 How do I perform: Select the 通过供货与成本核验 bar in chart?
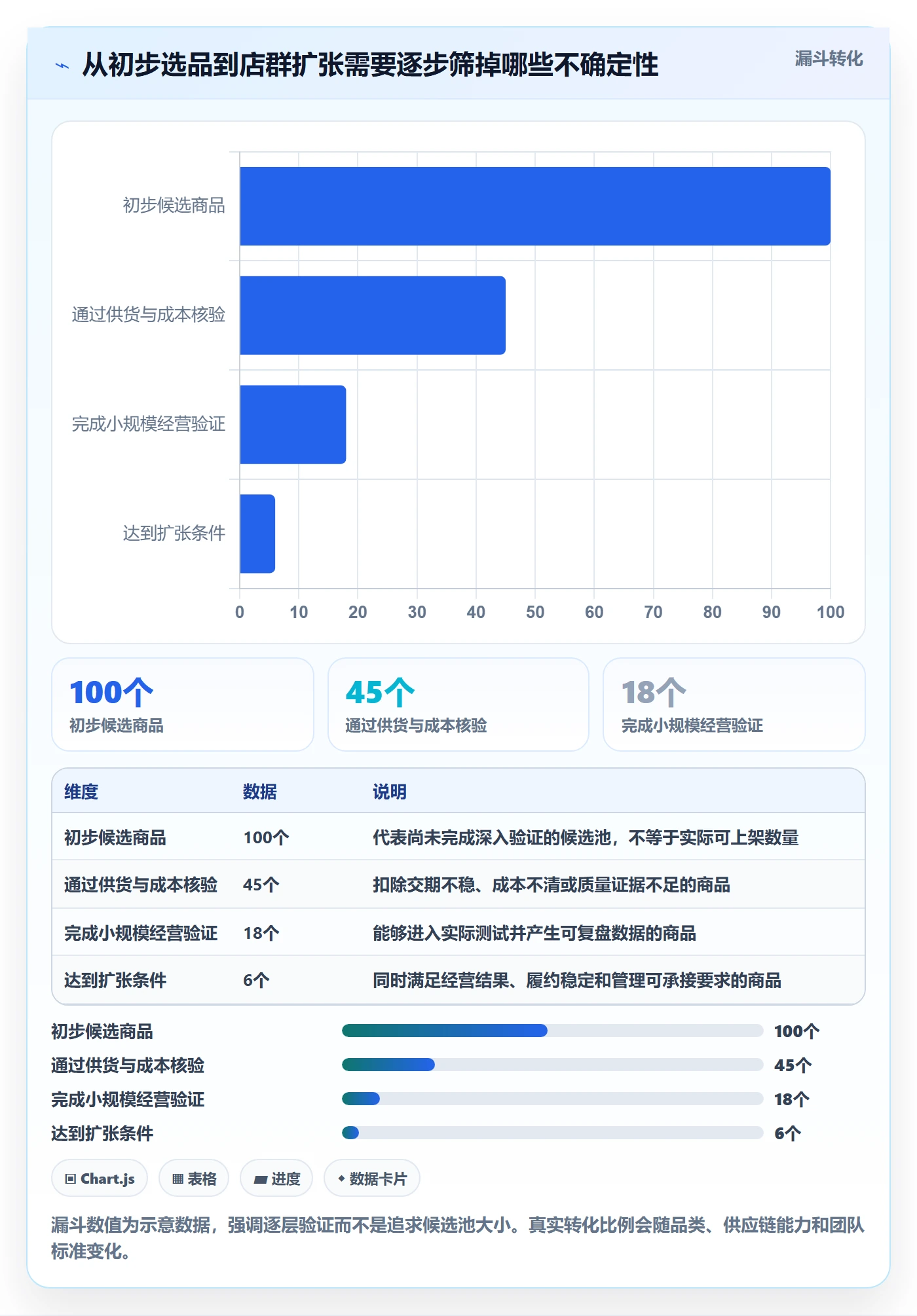373,315
